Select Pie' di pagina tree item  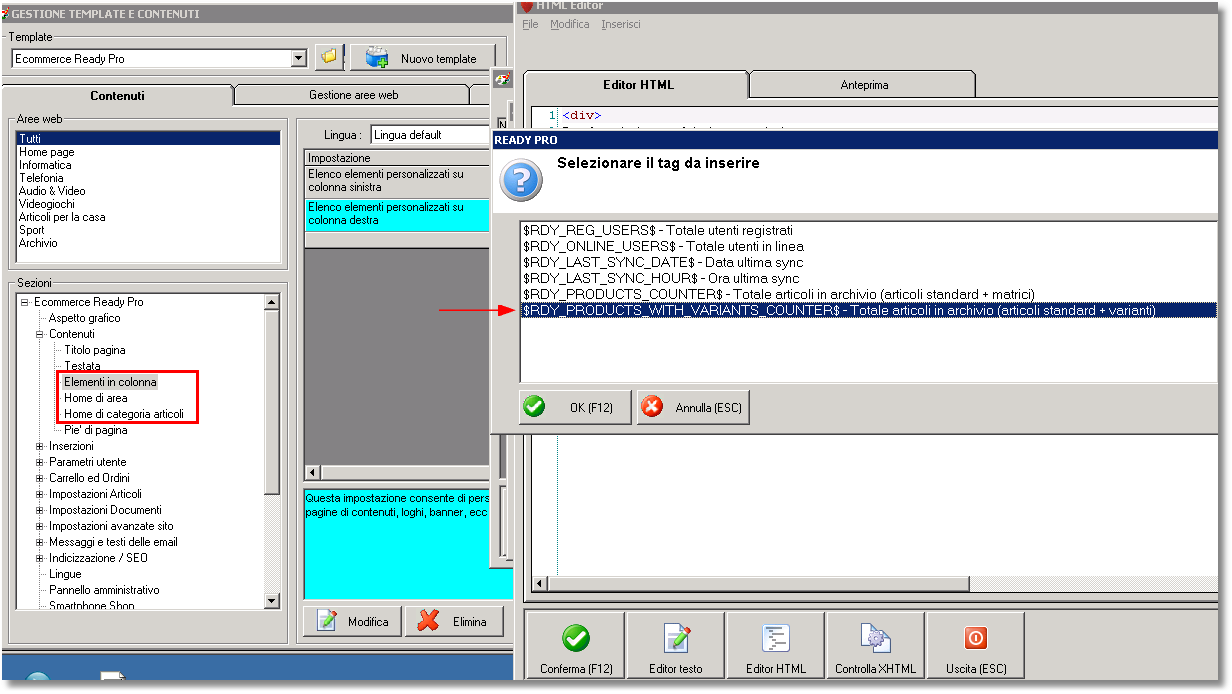coord(96,430)
